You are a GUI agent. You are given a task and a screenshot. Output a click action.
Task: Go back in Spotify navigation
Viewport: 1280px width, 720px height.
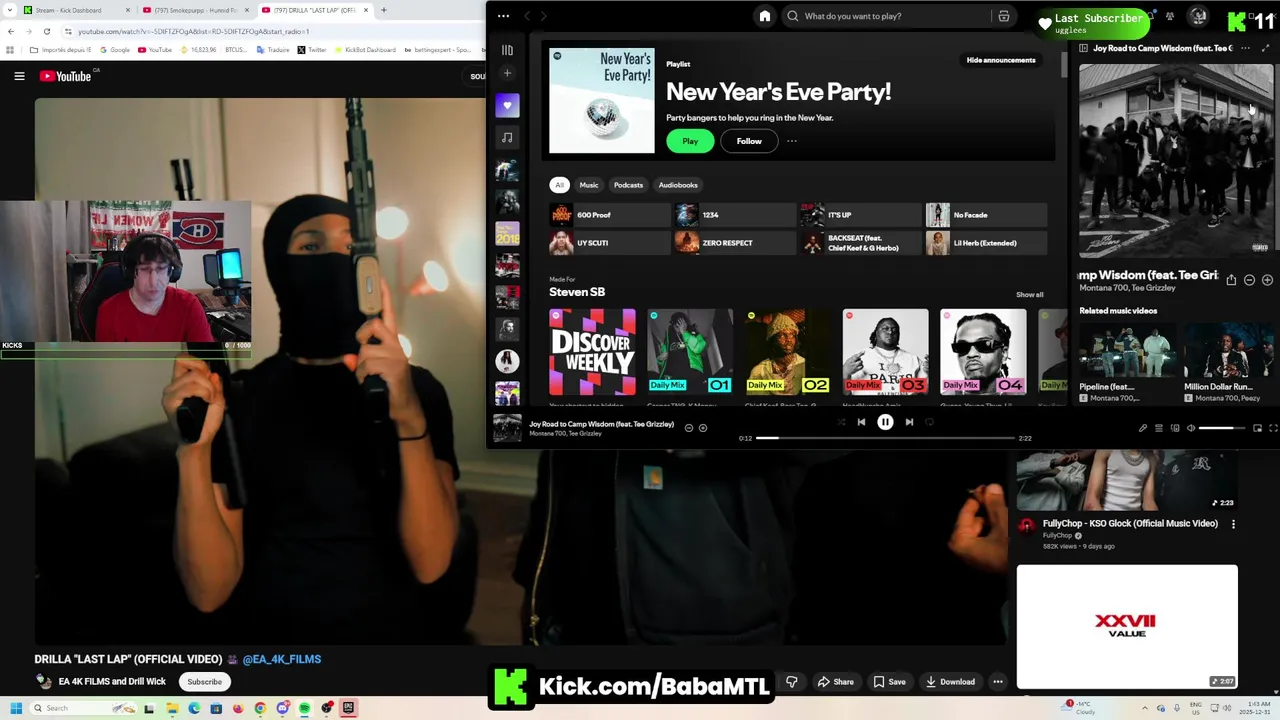(x=529, y=16)
